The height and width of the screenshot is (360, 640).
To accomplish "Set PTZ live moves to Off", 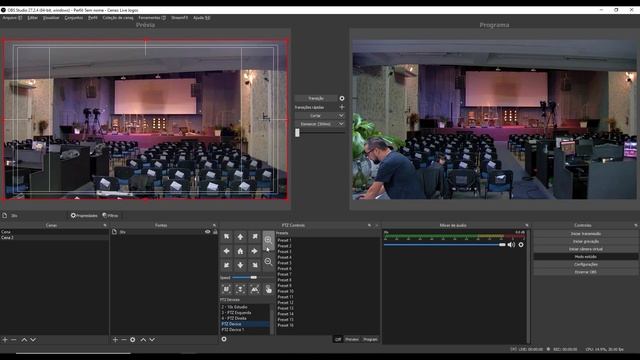I will click(338, 340).
